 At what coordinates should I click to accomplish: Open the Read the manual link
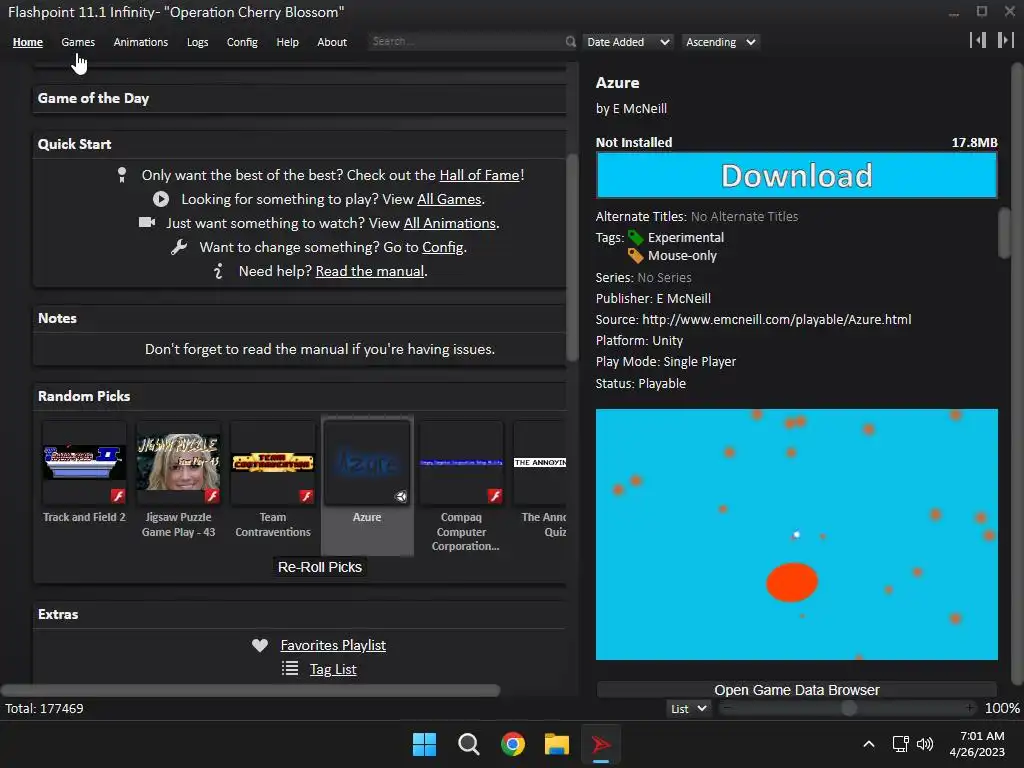[x=370, y=271]
